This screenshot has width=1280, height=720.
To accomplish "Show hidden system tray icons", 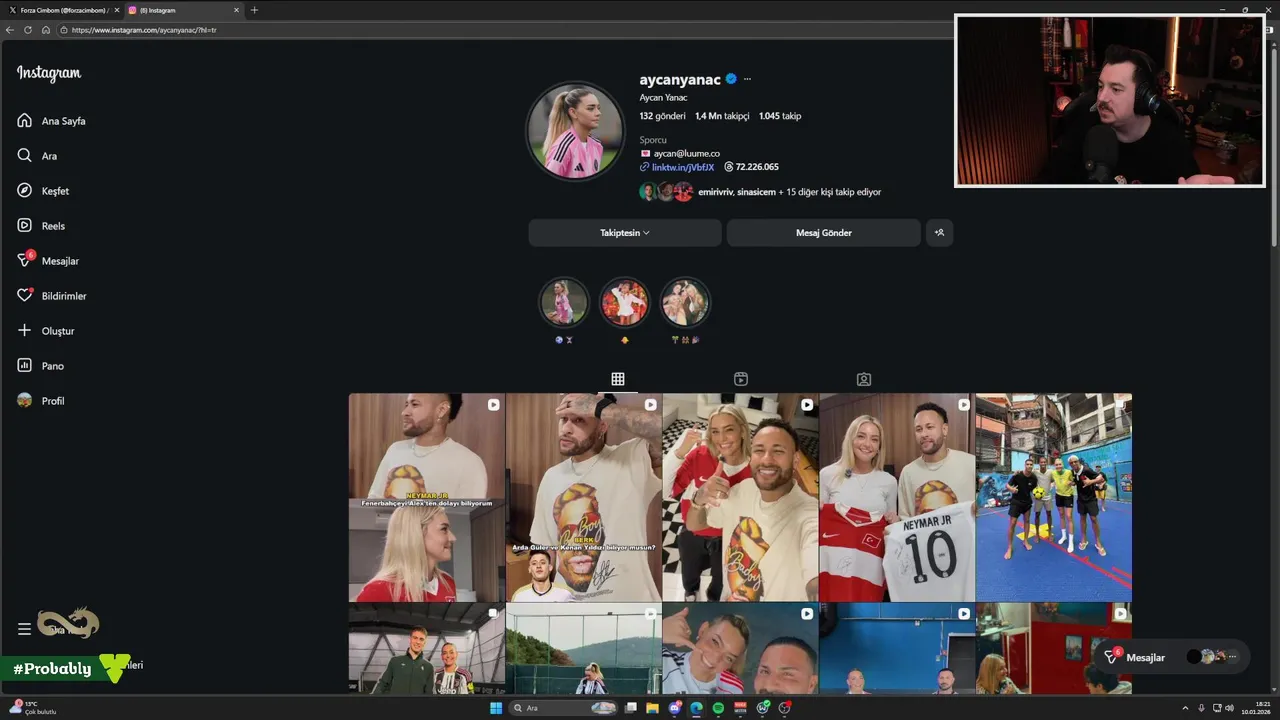I will (x=1185, y=708).
